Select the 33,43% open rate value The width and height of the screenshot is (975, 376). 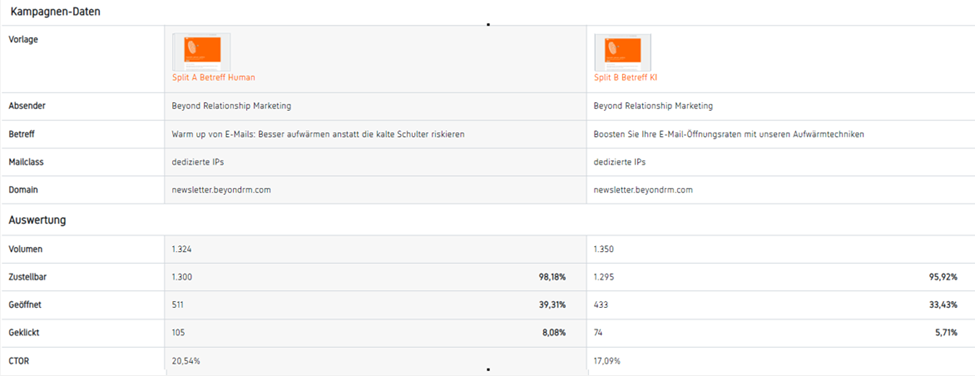coord(943,305)
